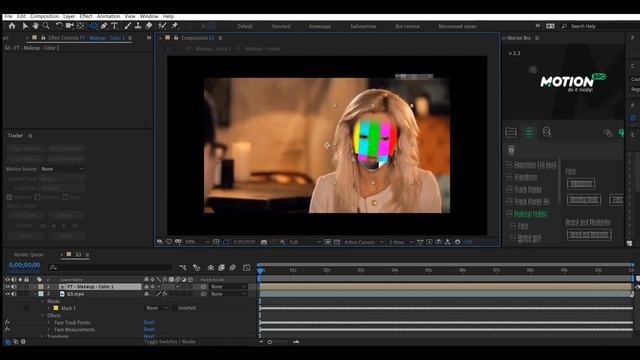Click the Graph Editor icon in timeline
640x360 pixels.
[x=247, y=268]
